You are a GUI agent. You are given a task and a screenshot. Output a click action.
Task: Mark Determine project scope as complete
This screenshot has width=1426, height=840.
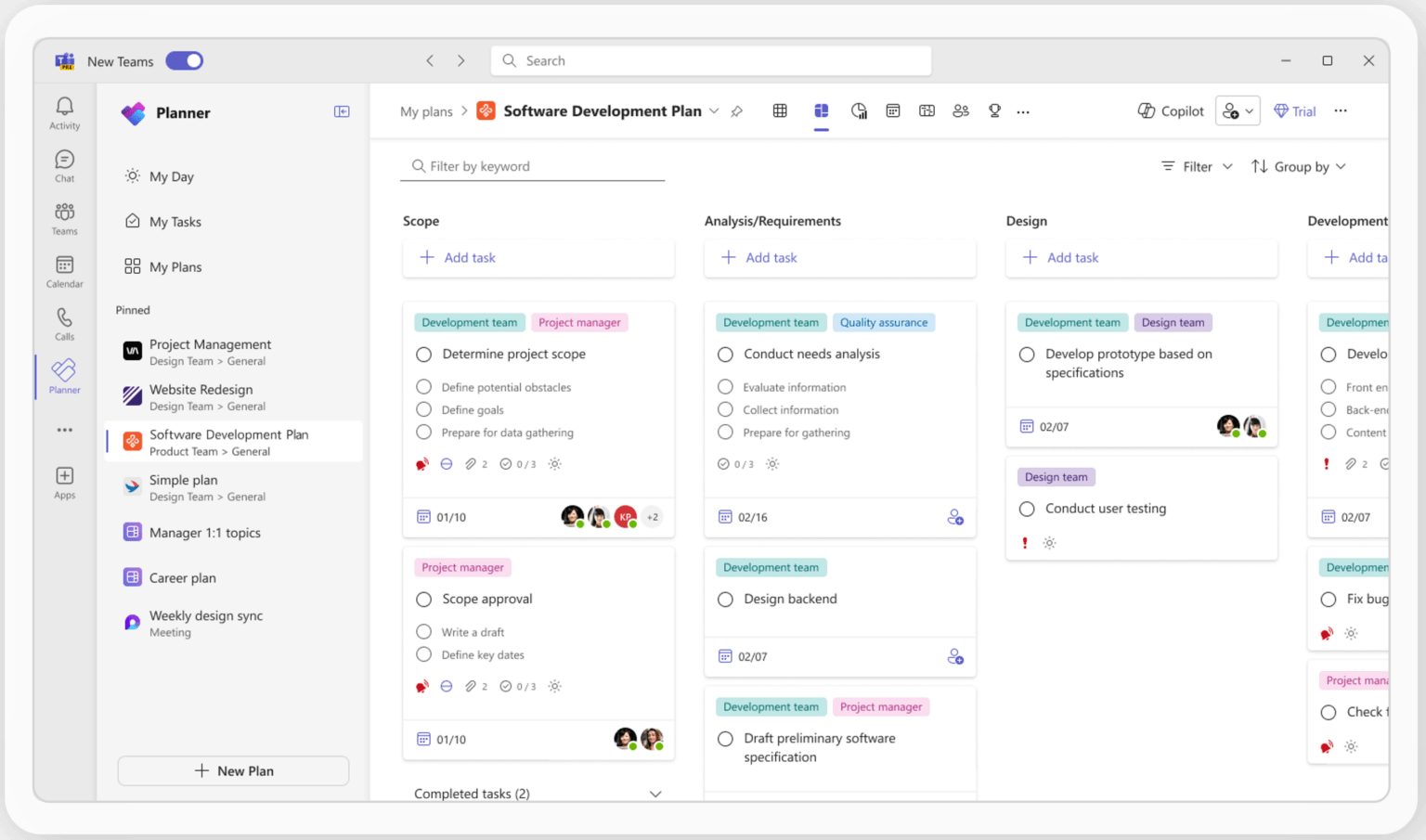(424, 355)
